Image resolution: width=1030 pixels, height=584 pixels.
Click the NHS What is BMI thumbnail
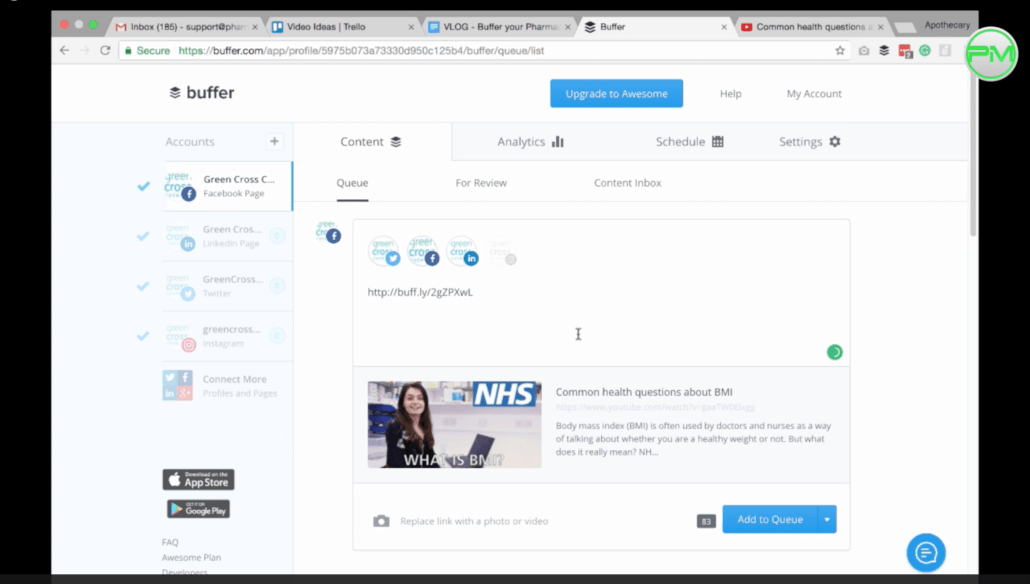[x=455, y=424]
